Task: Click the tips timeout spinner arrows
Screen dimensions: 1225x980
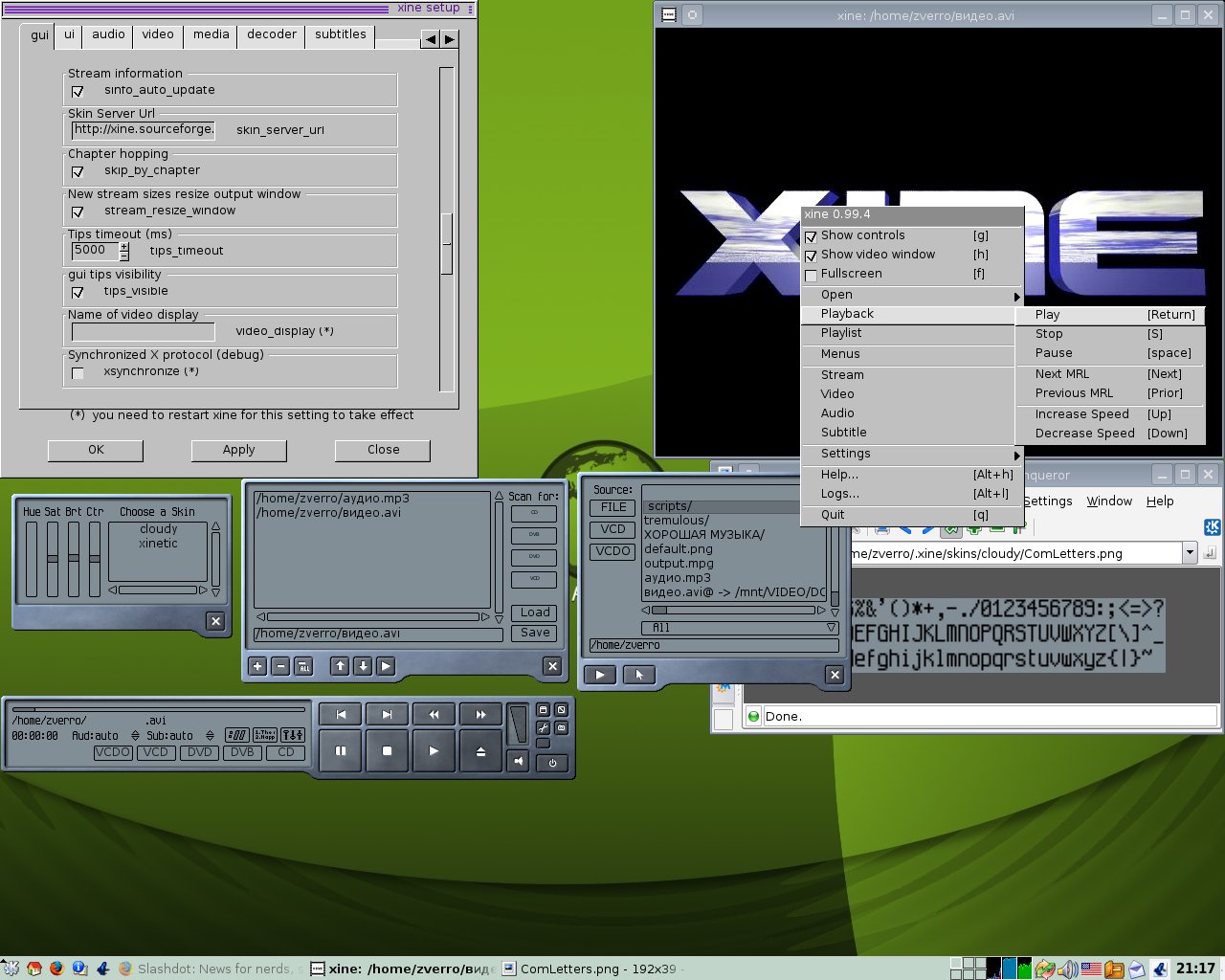Action: click(x=124, y=251)
